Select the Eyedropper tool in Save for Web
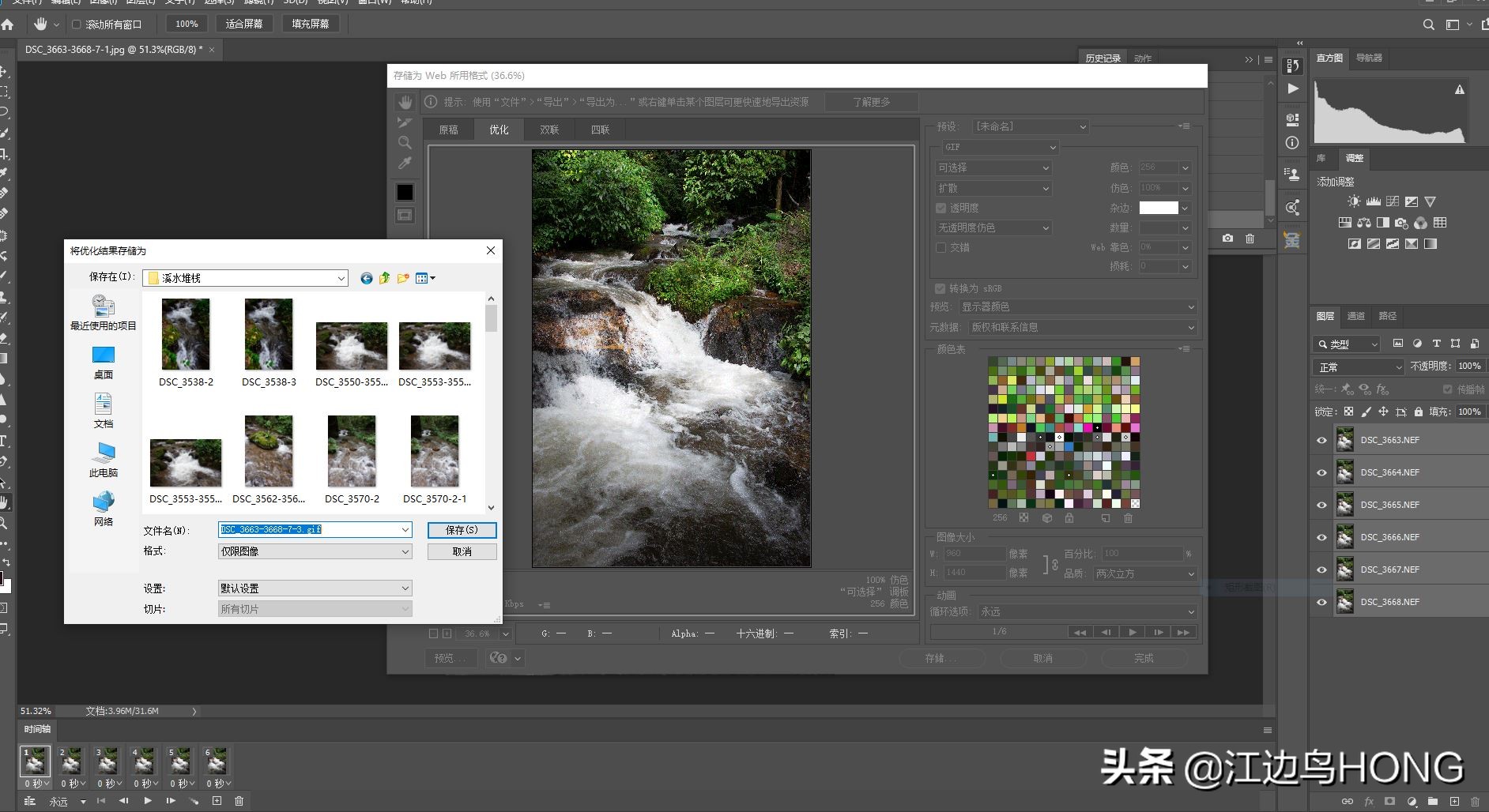The image size is (1489, 812). 405,164
